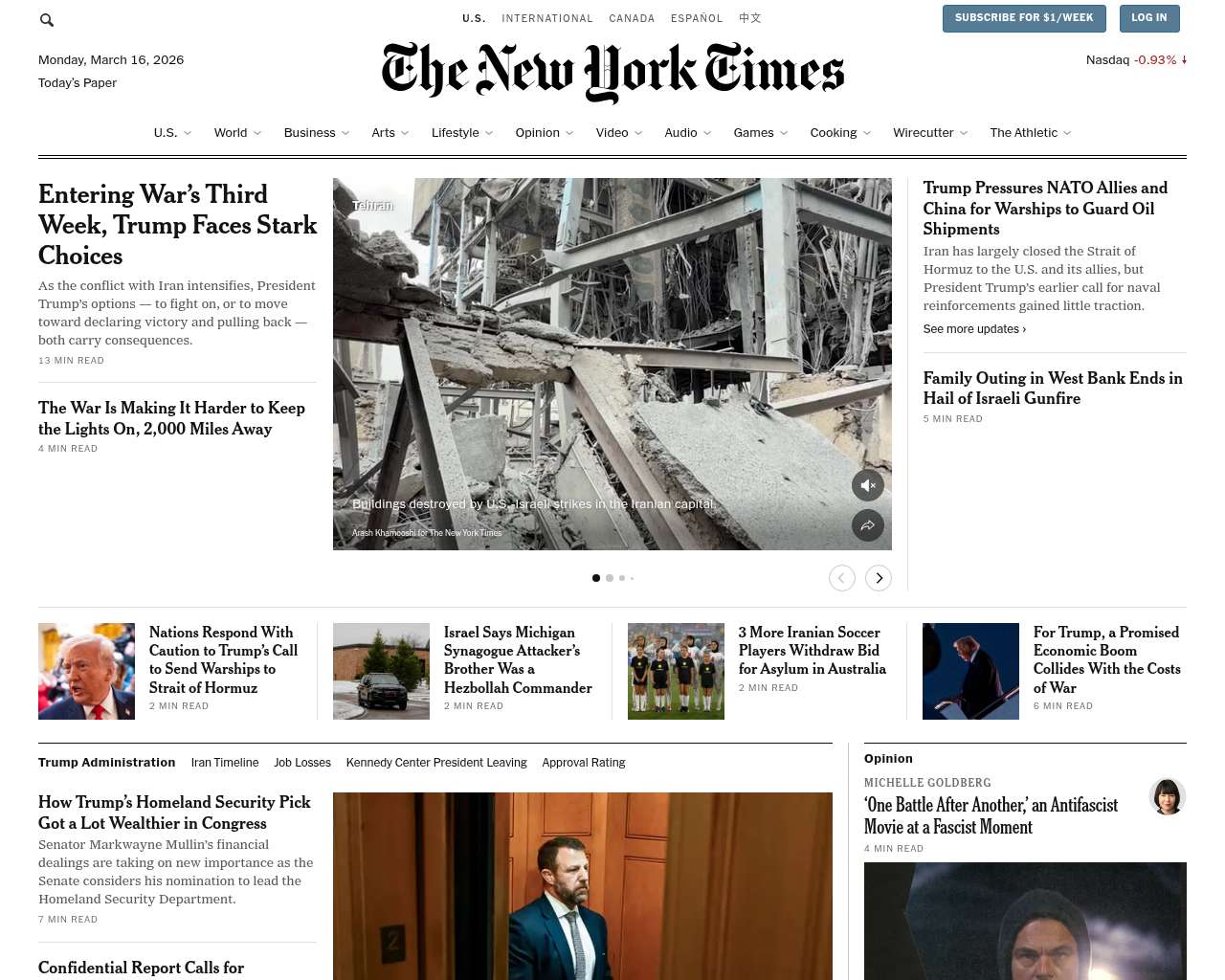
Task: Open the search magnifier icon
Action: click(47, 19)
